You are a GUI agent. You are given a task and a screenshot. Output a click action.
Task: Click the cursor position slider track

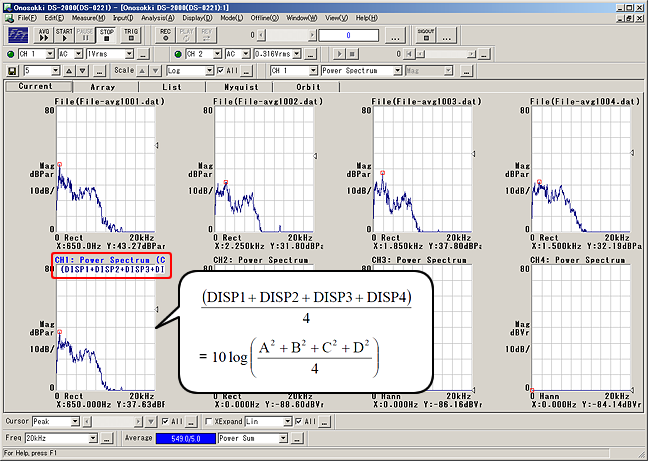tap(112, 422)
